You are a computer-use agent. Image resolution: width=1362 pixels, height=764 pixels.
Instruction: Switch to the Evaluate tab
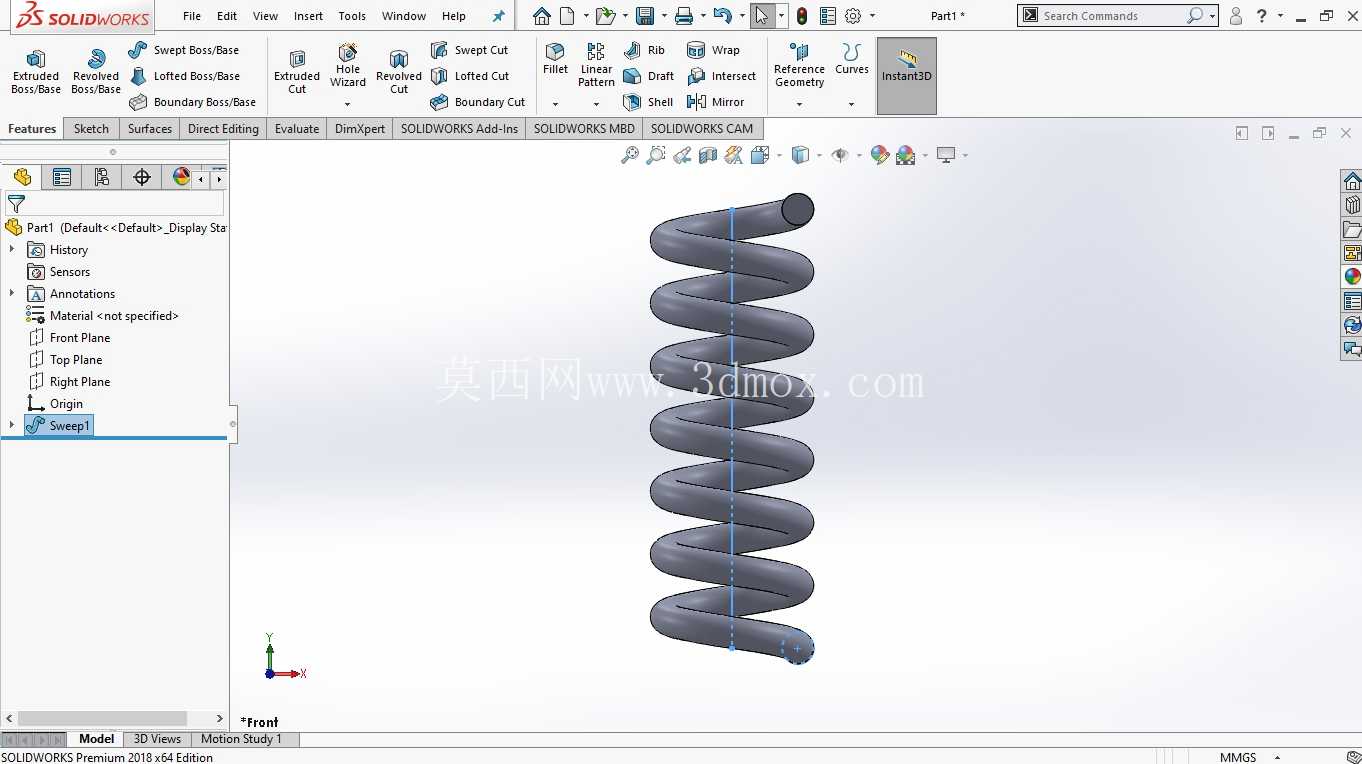point(297,128)
